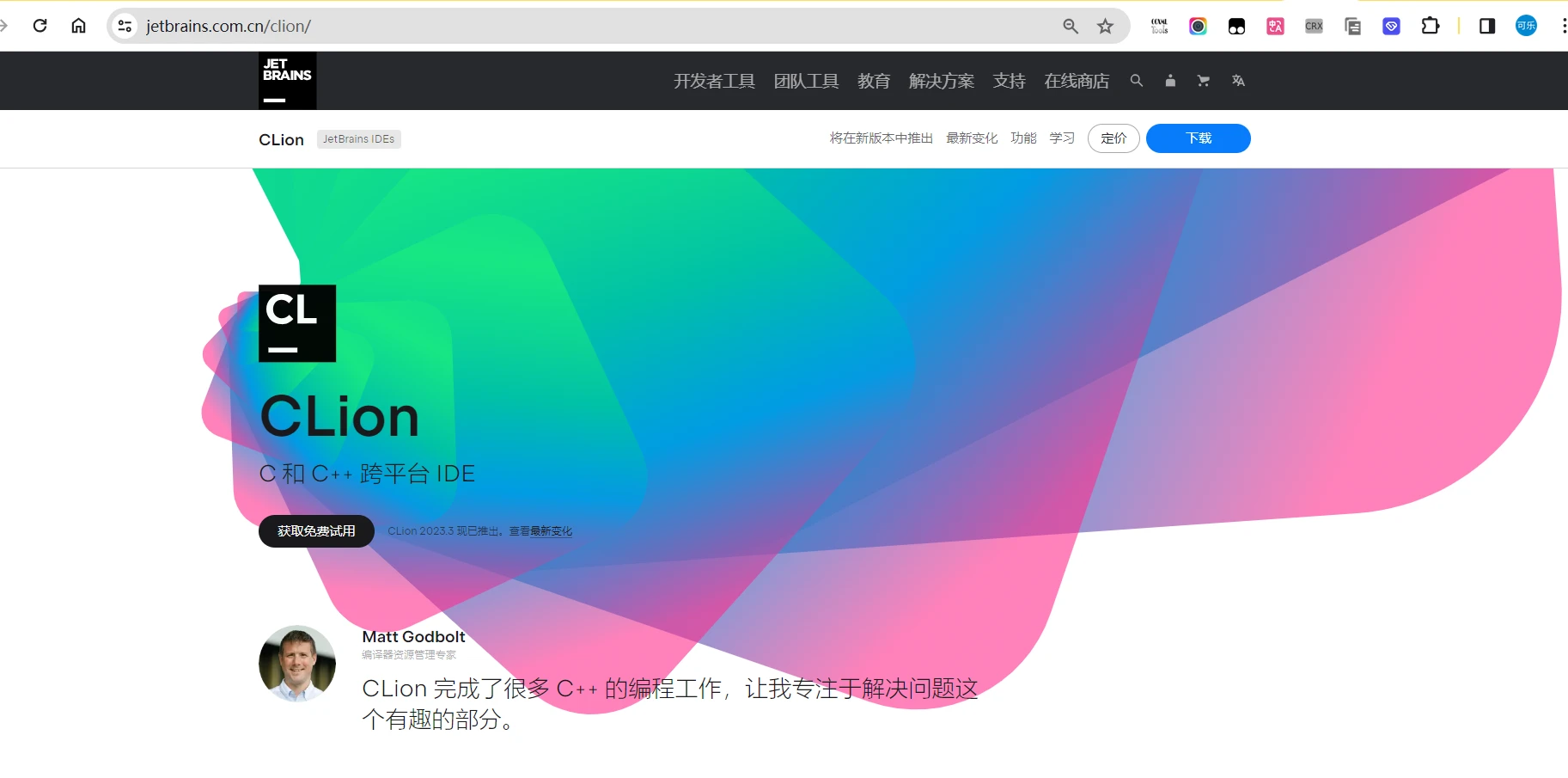The height and width of the screenshot is (778, 1568).
Task: Click the blue 下载 button
Action: tap(1199, 138)
